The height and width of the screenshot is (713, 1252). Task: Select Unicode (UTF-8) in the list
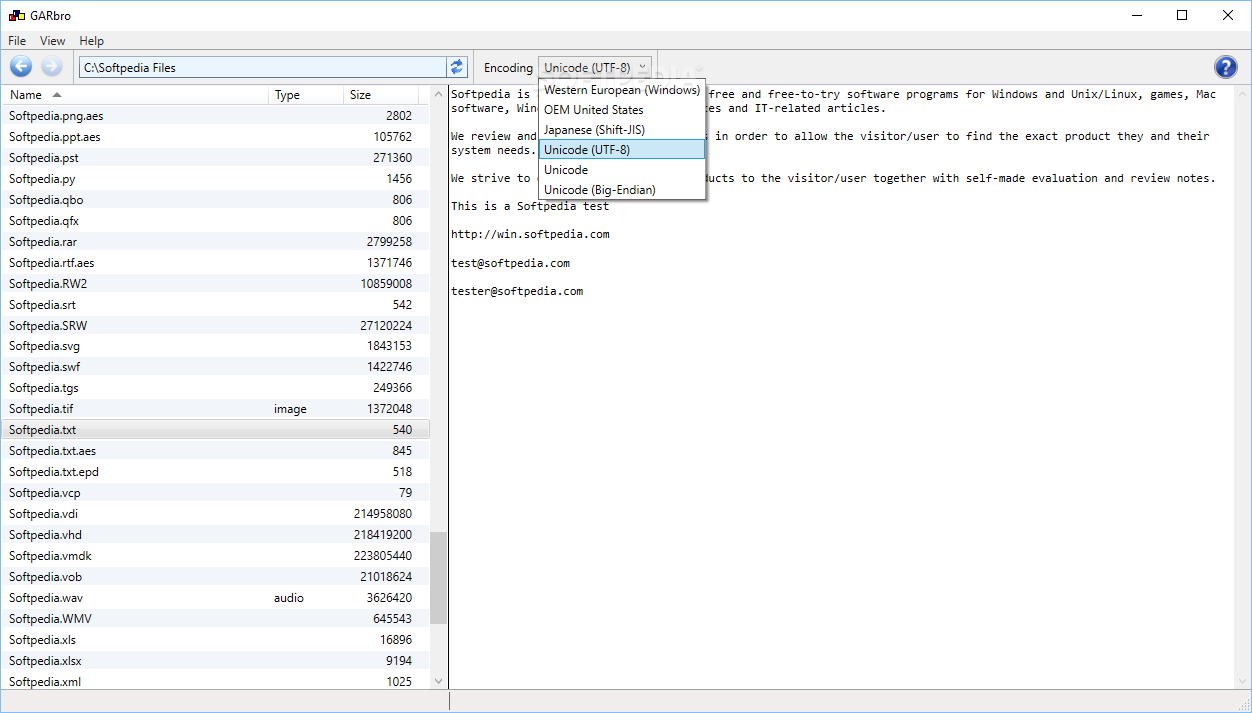(x=622, y=150)
